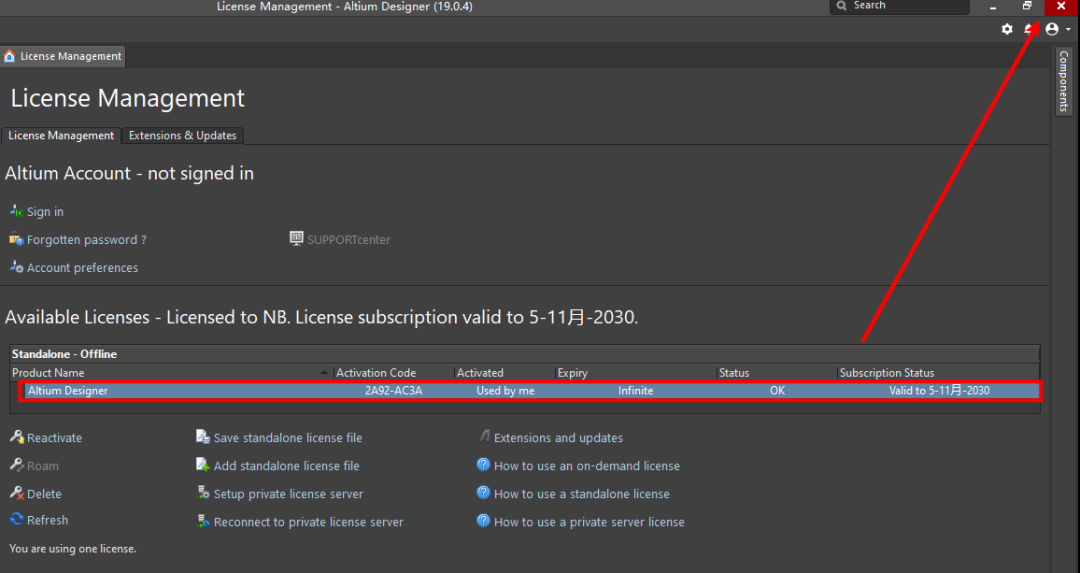Click the Delete license link
The height and width of the screenshot is (573, 1080).
44,494
